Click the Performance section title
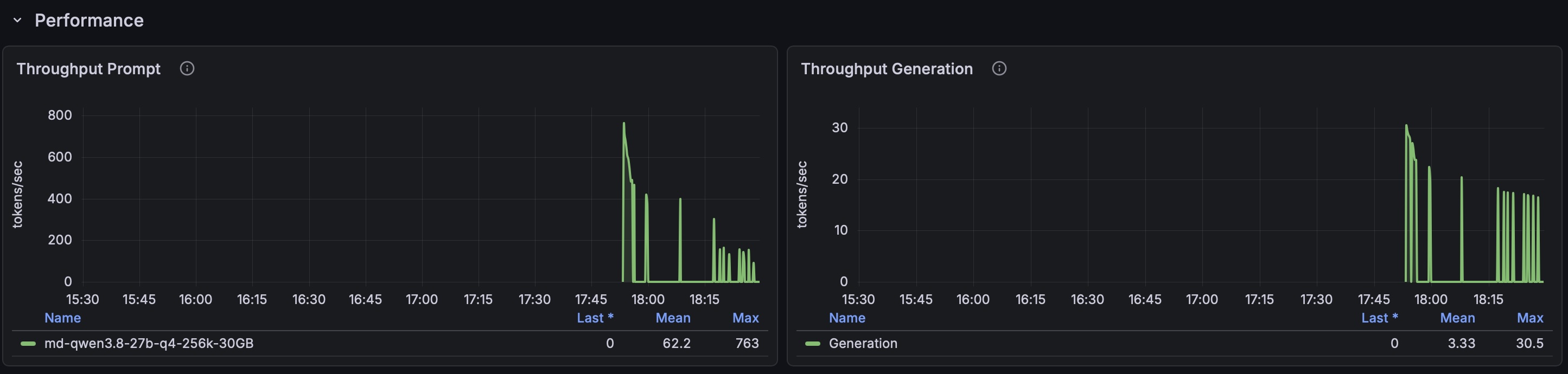The image size is (1568, 374). [x=89, y=20]
